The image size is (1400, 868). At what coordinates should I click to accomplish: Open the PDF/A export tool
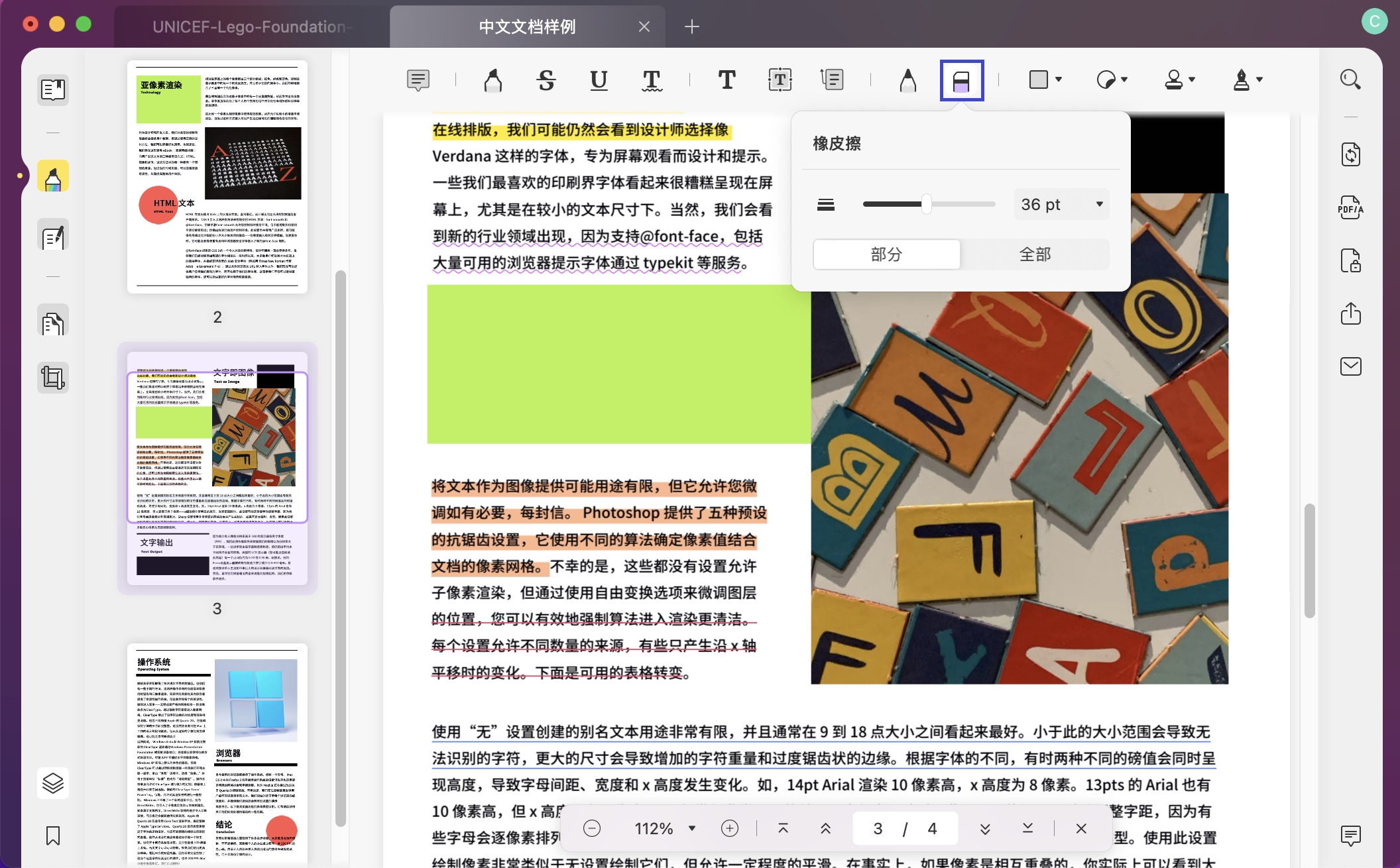(x=1350, y=207)
